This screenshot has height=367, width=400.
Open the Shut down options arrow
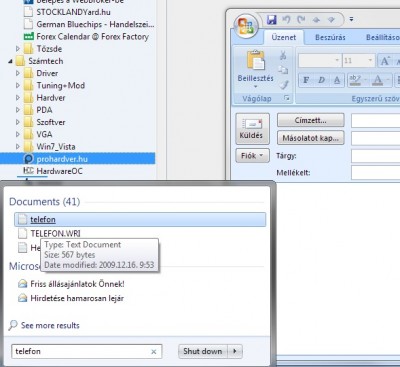tap(235, 351)
